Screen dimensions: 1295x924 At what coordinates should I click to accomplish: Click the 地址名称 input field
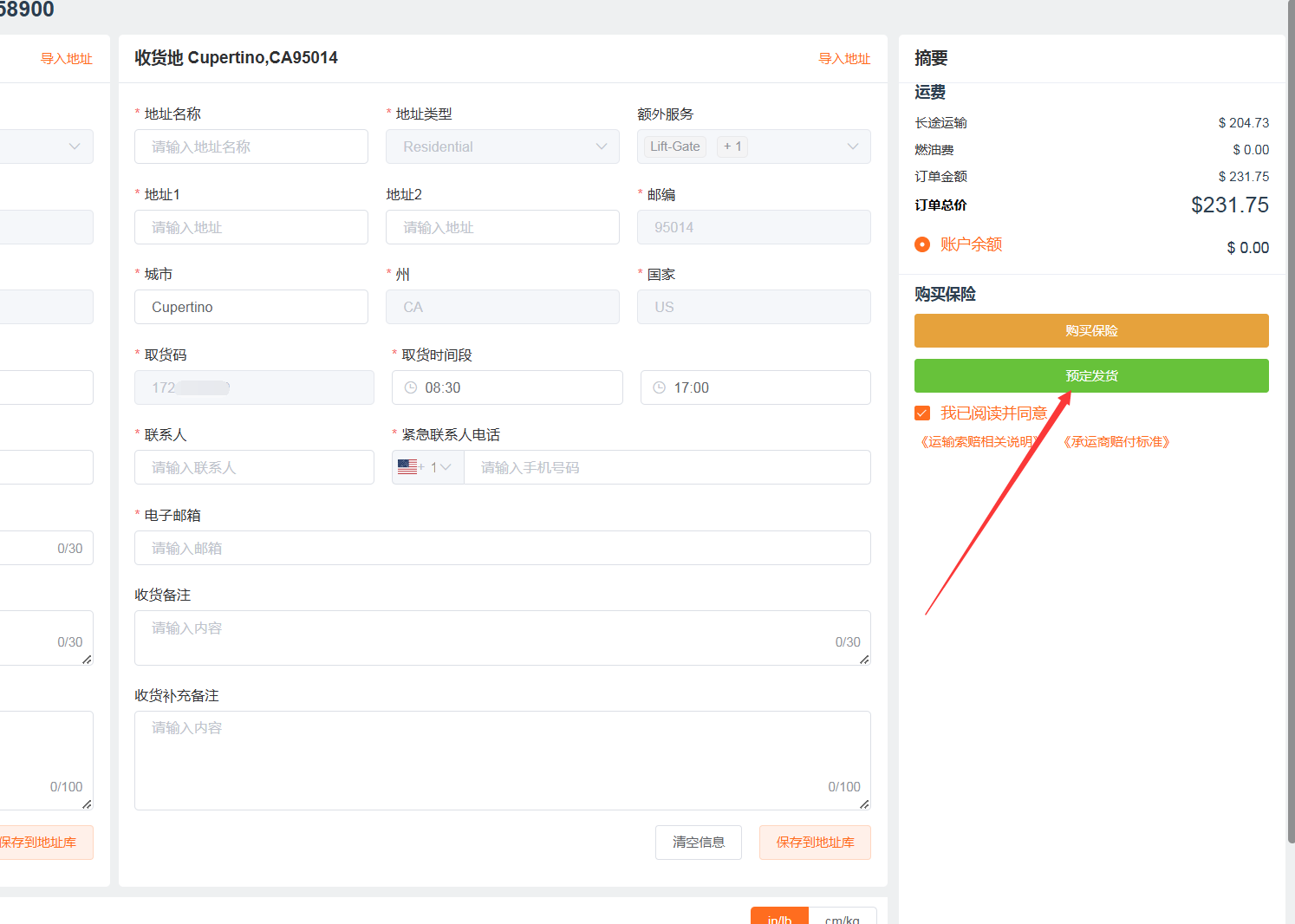[x=251, y=146]
